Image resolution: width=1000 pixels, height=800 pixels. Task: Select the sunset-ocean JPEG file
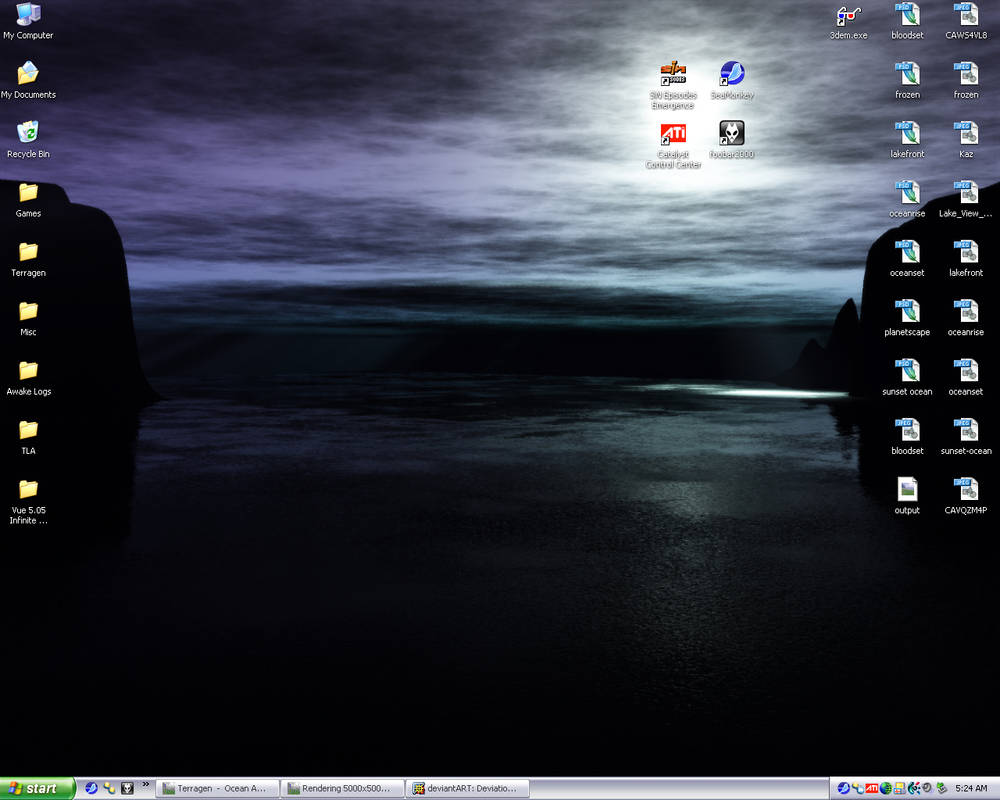tap(966, 436)
